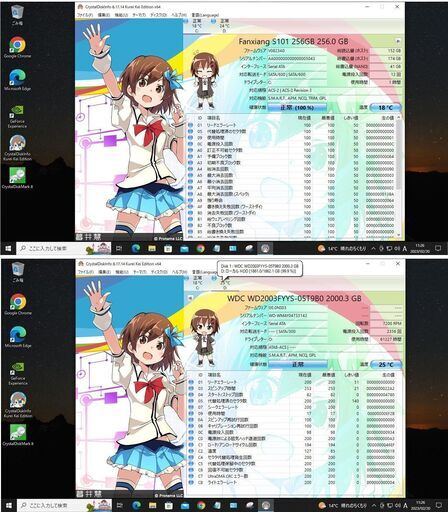
Task: Open notification center in the upper taskbar
Action: pos(438,248)
